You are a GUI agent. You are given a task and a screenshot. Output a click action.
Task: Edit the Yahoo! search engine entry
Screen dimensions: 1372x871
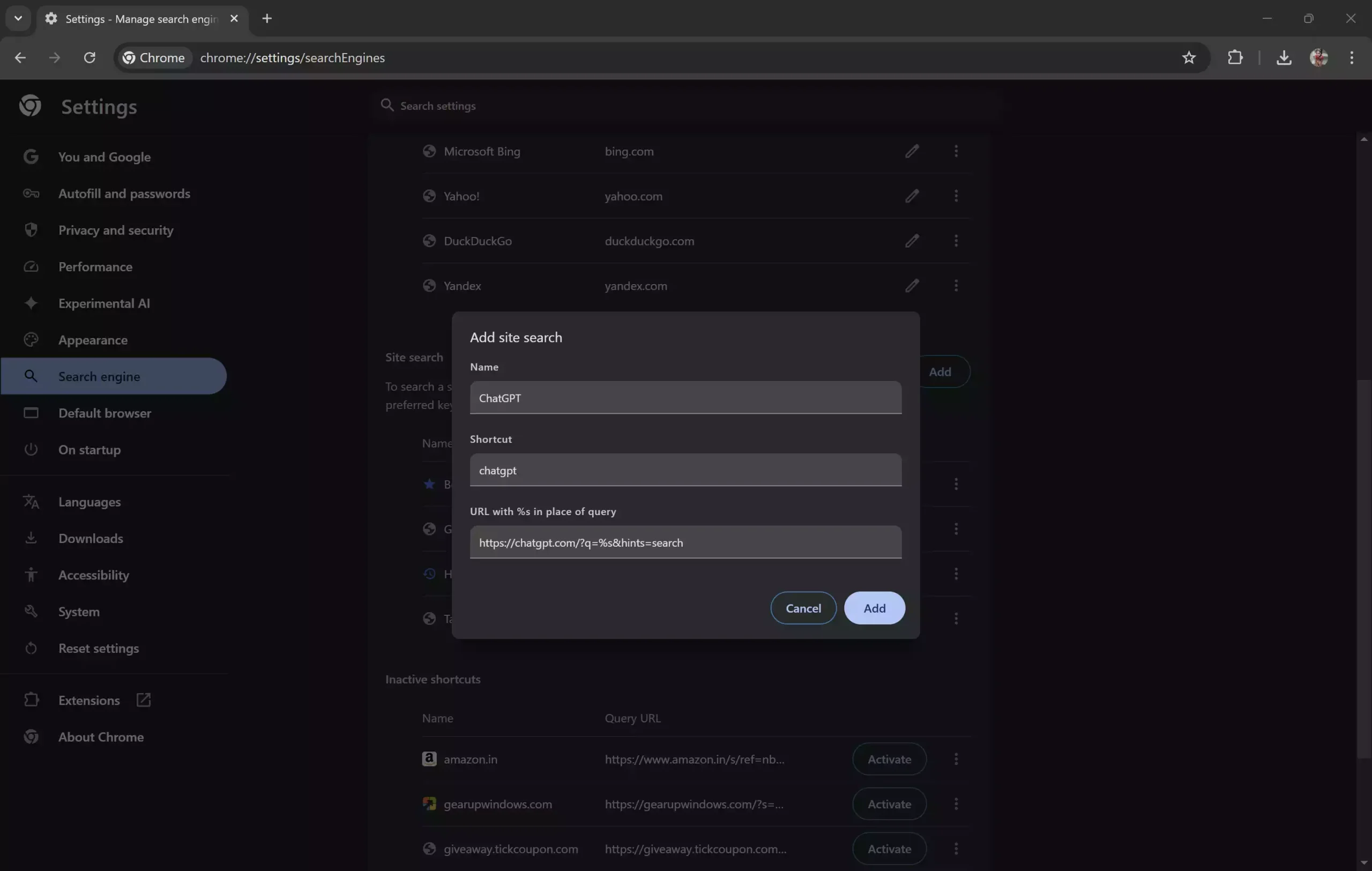point(912,196)
